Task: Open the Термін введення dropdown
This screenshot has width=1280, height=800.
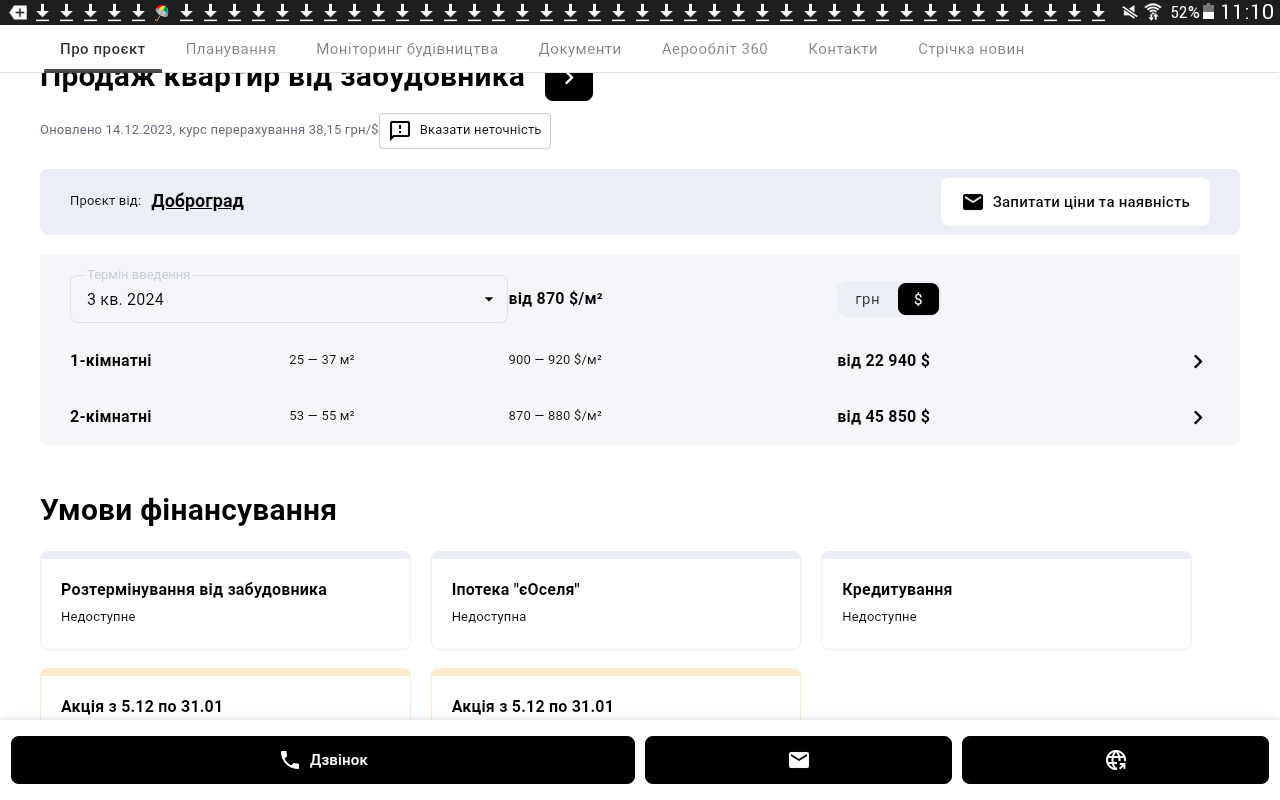Action: (288, 299)
